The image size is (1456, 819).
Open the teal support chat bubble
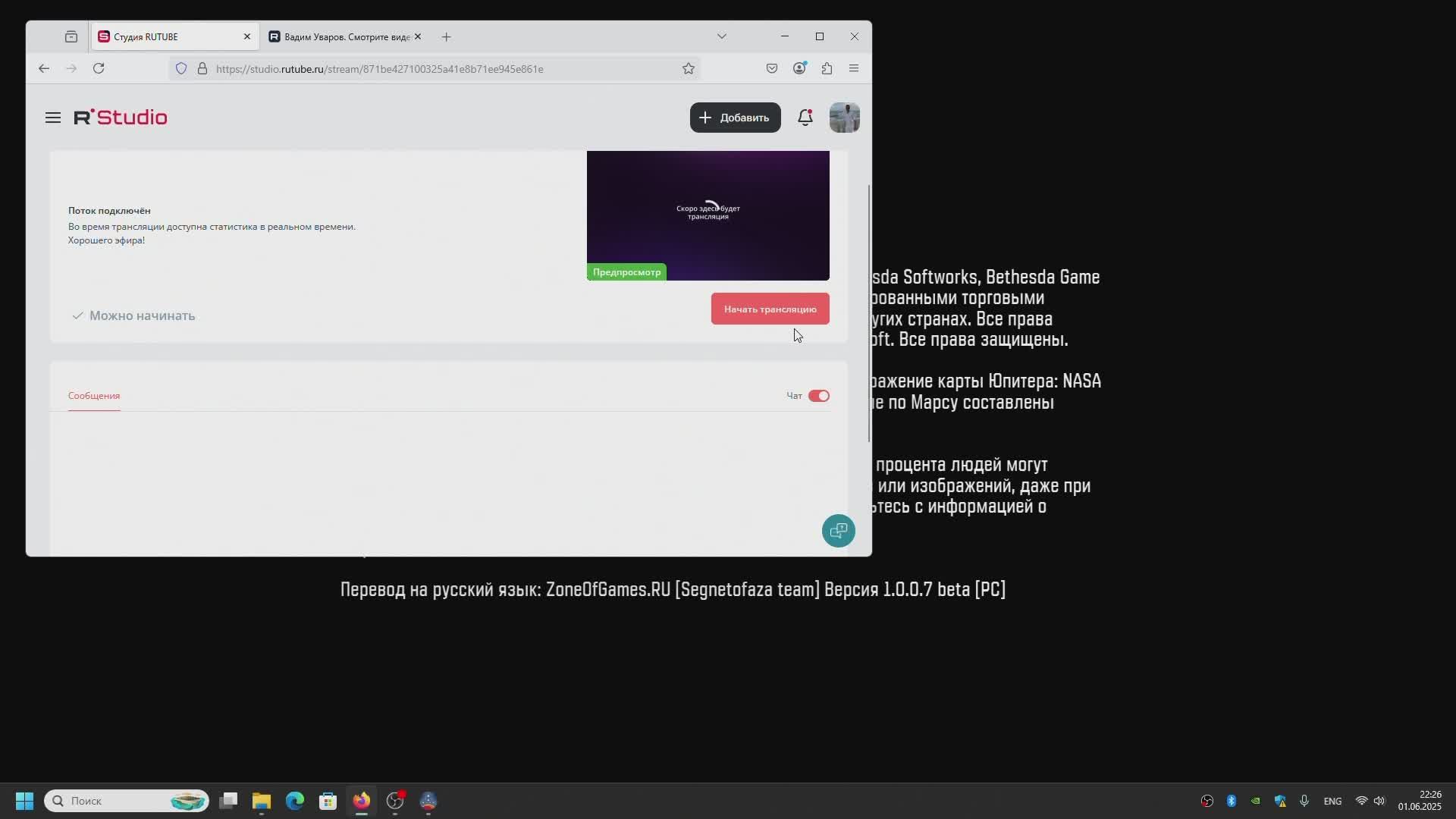coord(838,531)
